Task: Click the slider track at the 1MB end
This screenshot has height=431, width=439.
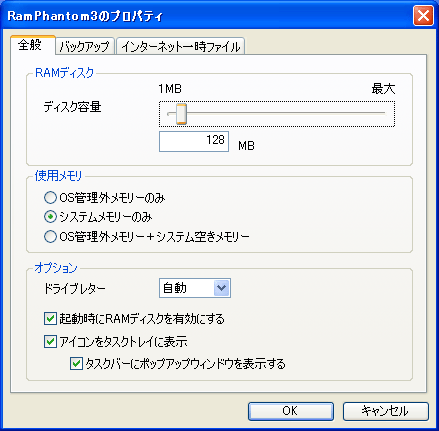Action: pos(169,113)
